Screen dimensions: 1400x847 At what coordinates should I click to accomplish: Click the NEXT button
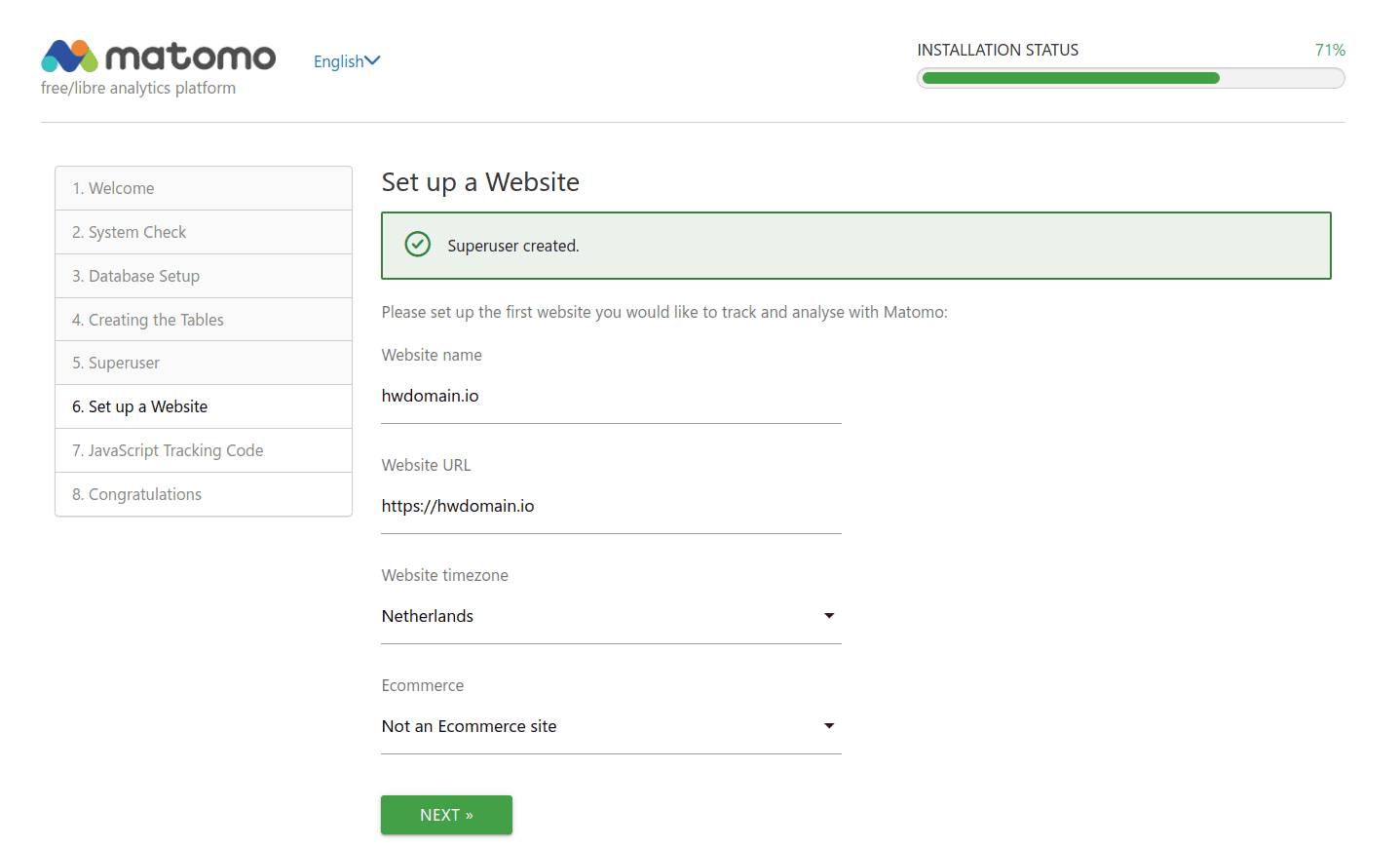click(x=446, y=815)
